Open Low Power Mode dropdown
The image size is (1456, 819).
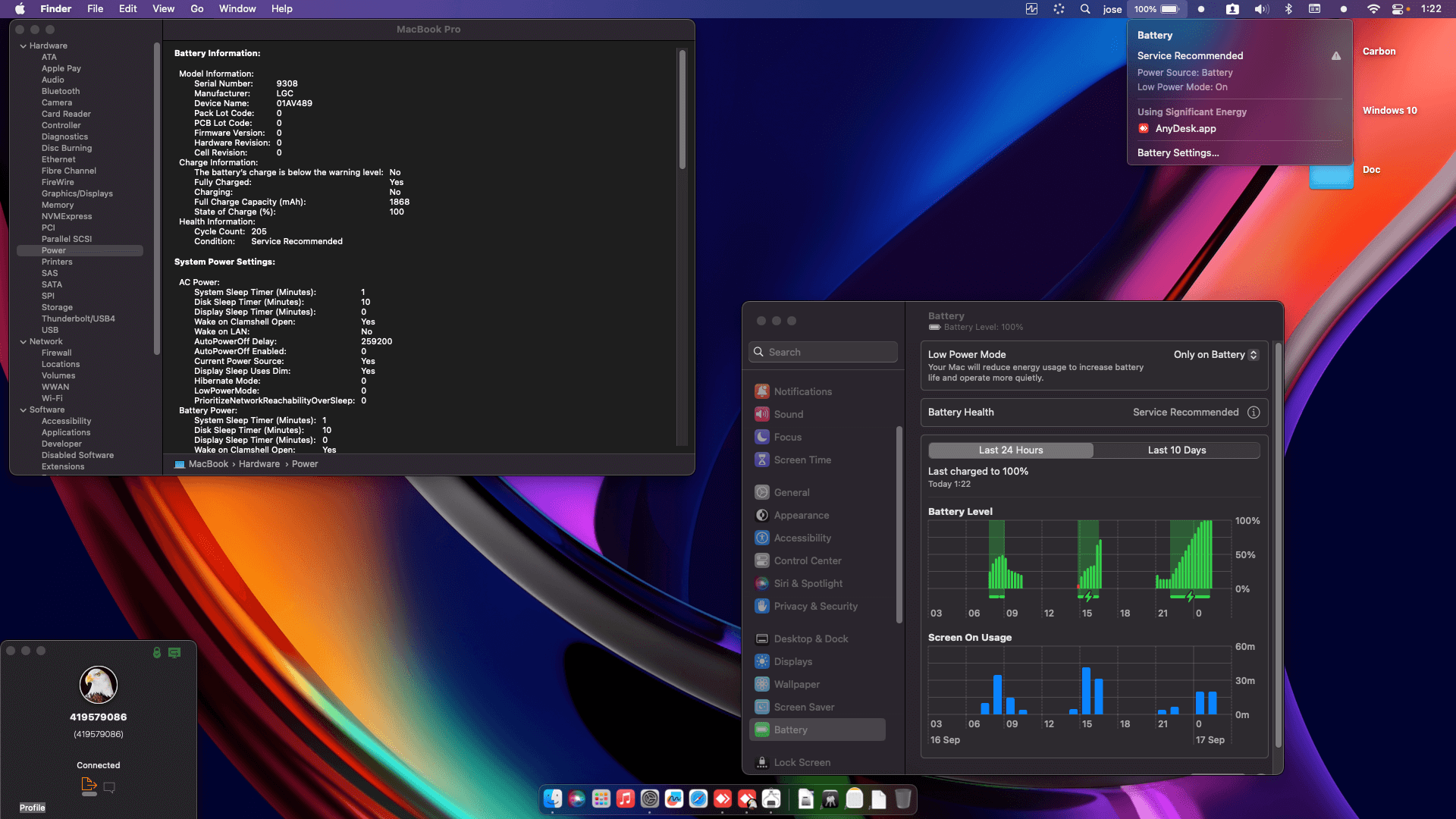[x=1216, y=355]
